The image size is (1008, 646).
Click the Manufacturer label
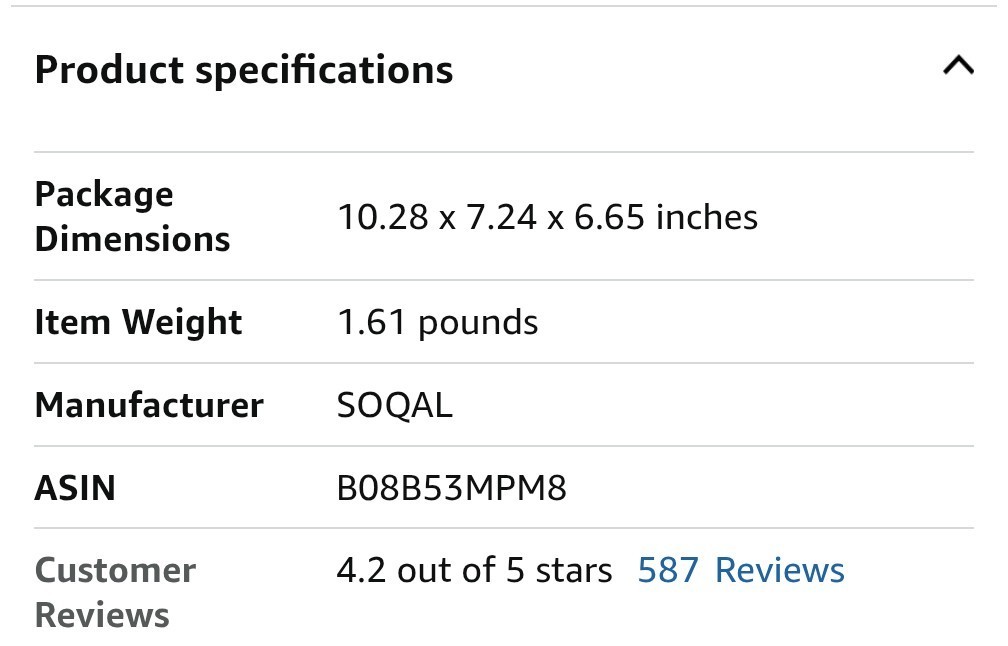pos(149,405)
